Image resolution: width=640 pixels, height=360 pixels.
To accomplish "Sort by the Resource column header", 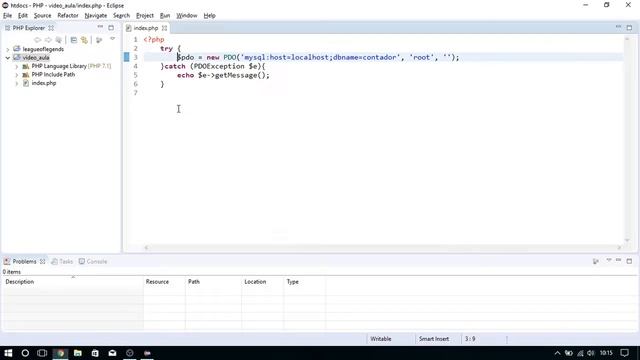I will [164, 282].
